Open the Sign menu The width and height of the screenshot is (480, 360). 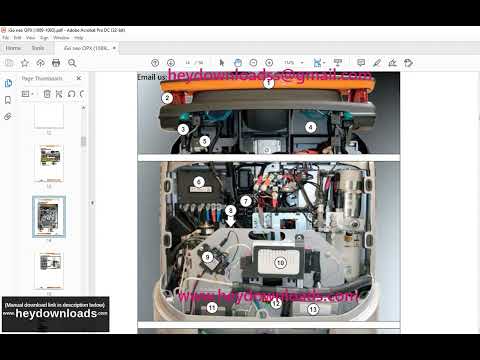(x=44, y=38)
